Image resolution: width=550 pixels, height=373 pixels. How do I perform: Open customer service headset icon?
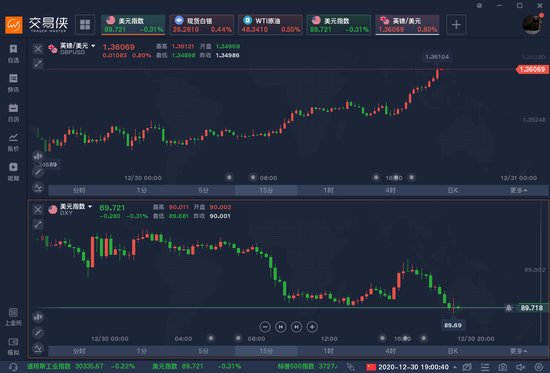[13, 367]
